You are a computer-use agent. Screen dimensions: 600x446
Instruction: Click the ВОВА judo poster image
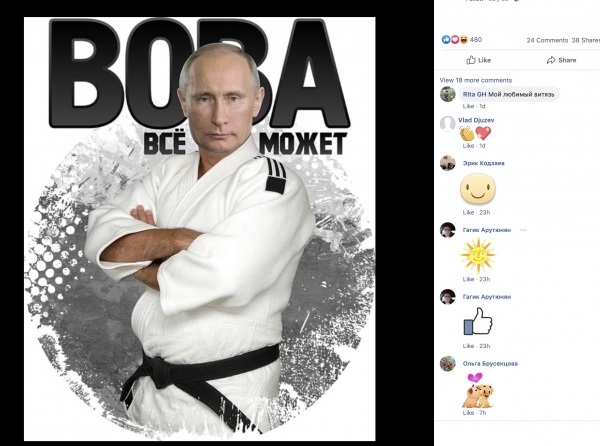point(199,229)
